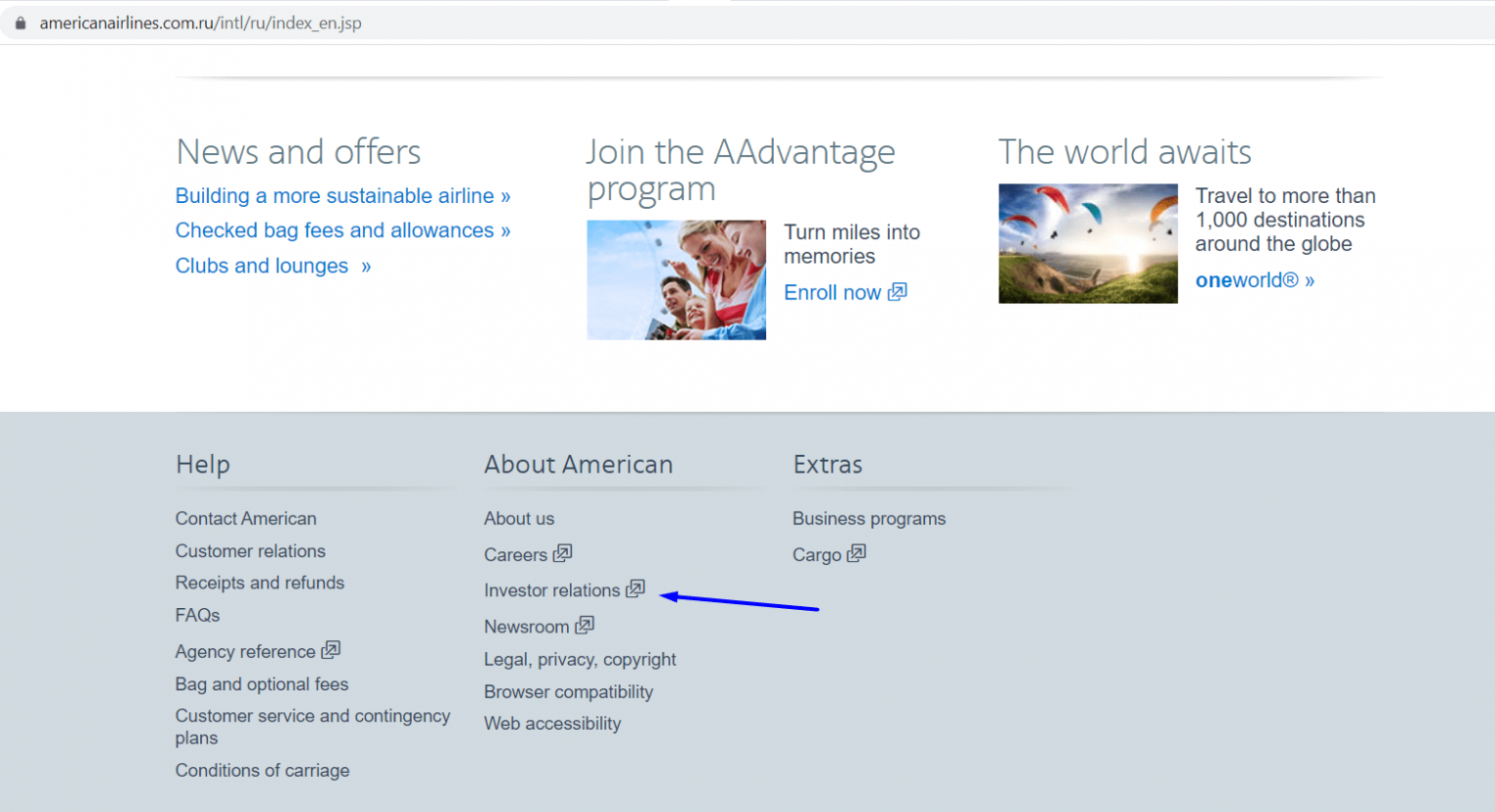Open Agency reference link

tap(245, 651)
